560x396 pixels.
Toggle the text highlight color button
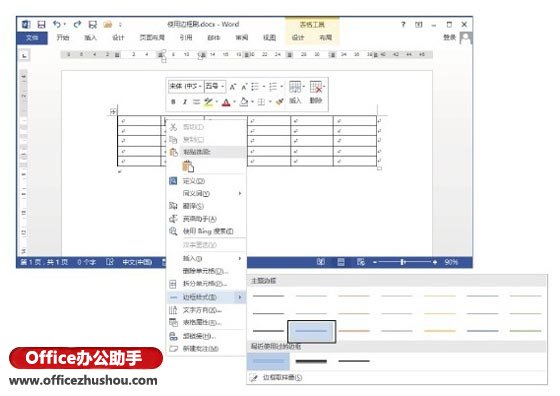coord(208,102)
